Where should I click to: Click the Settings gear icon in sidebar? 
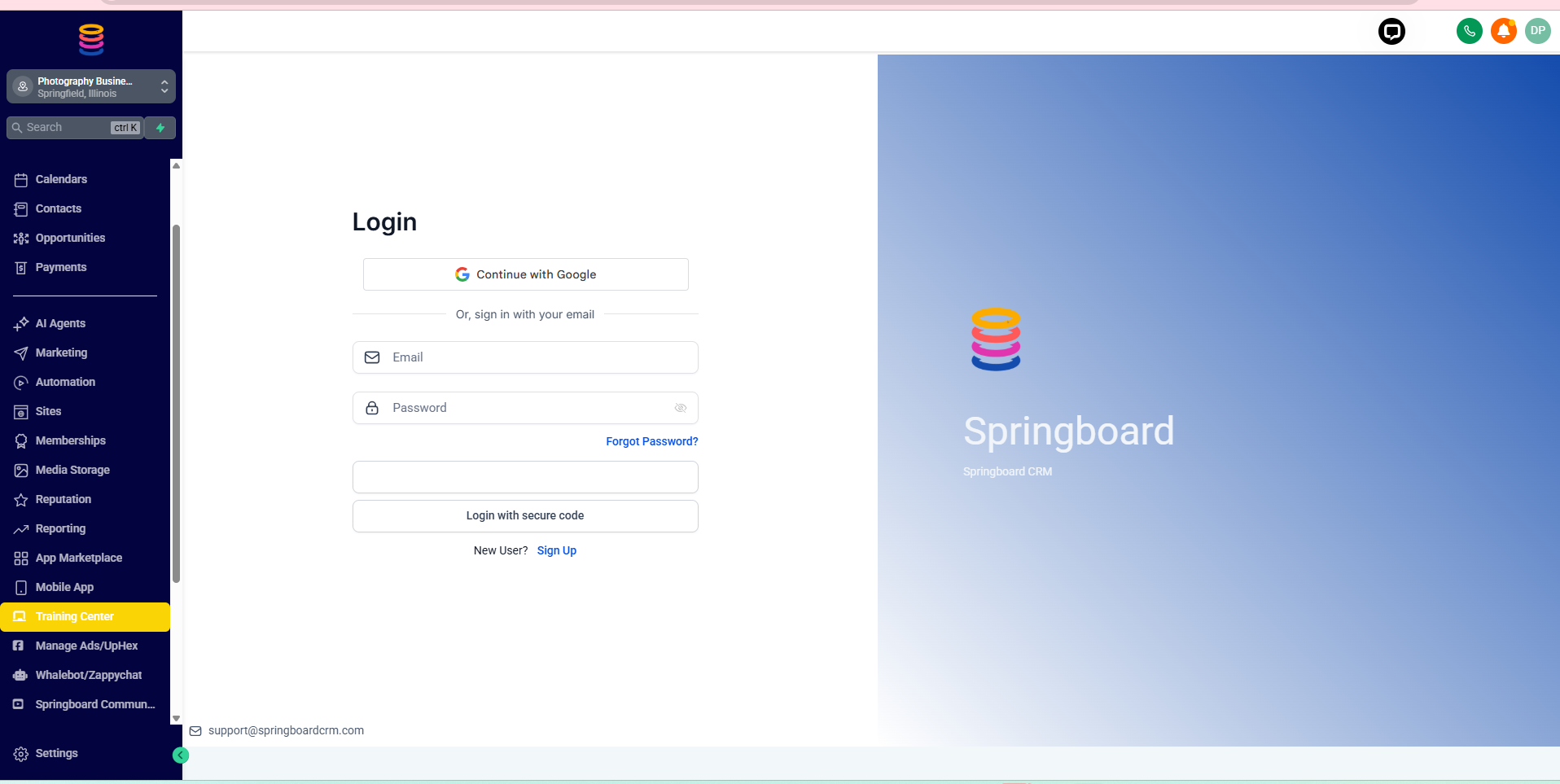(21, 754)
